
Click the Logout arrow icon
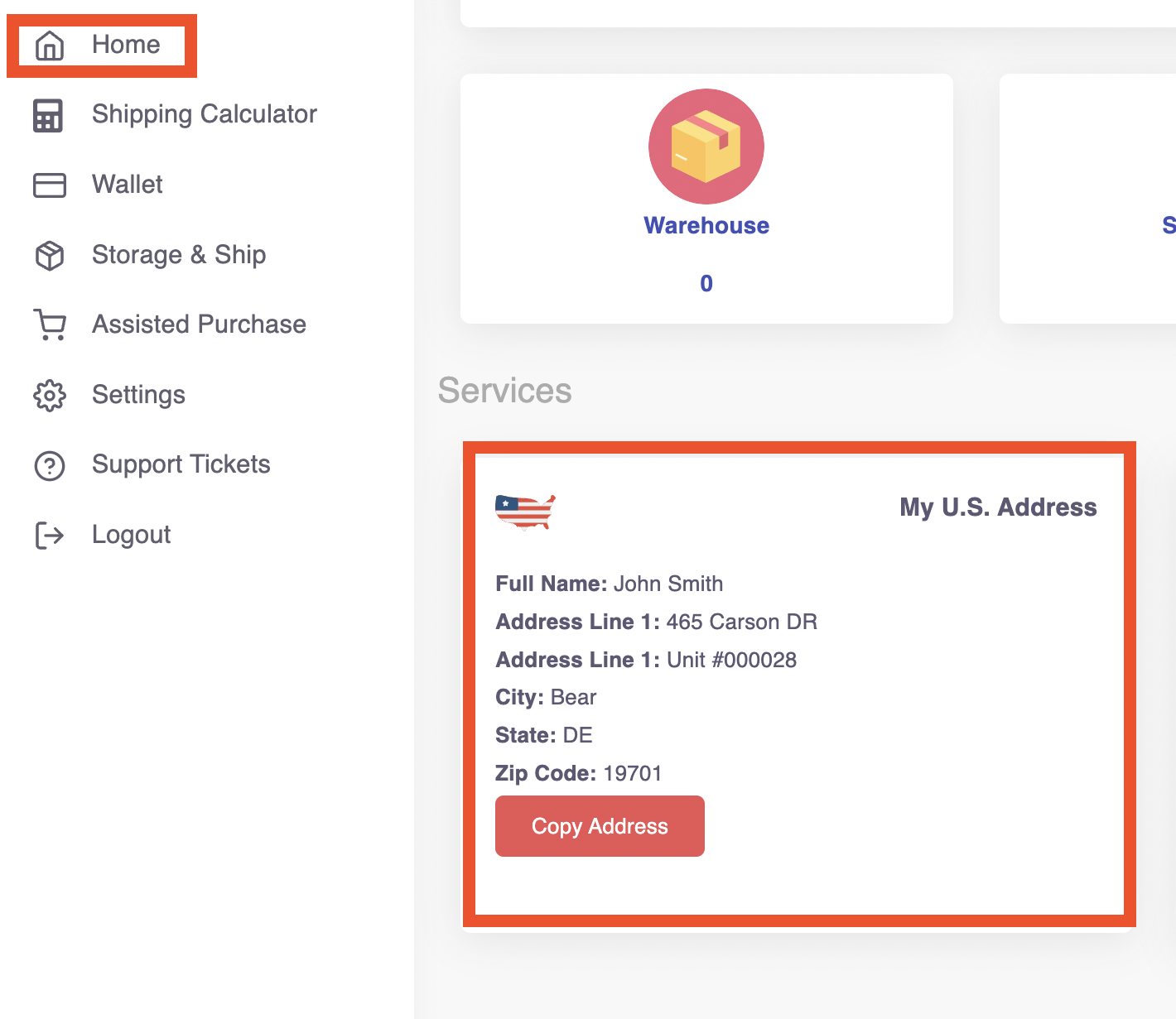[x=50, y=536]
